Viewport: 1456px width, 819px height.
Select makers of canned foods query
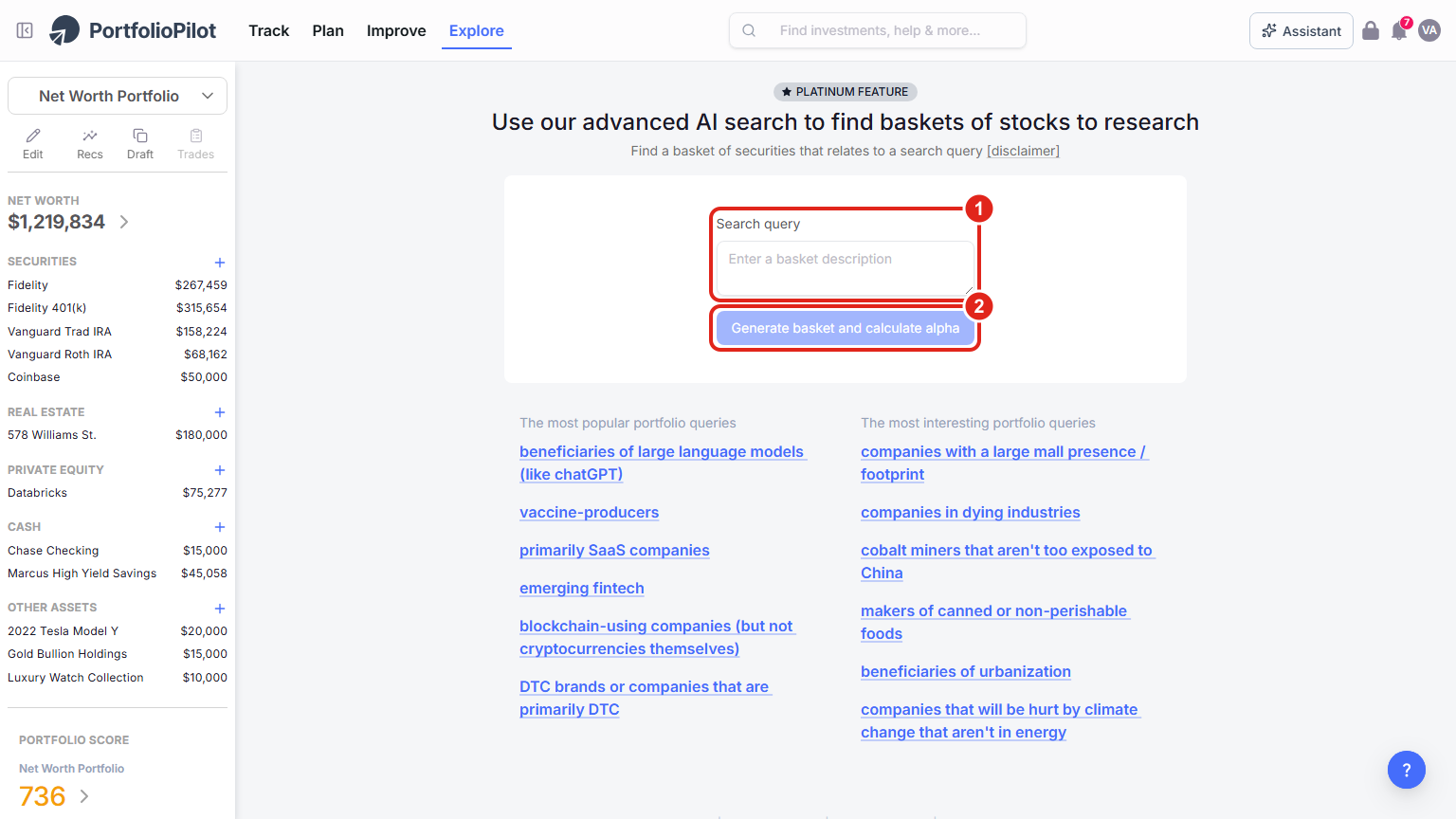994,622
